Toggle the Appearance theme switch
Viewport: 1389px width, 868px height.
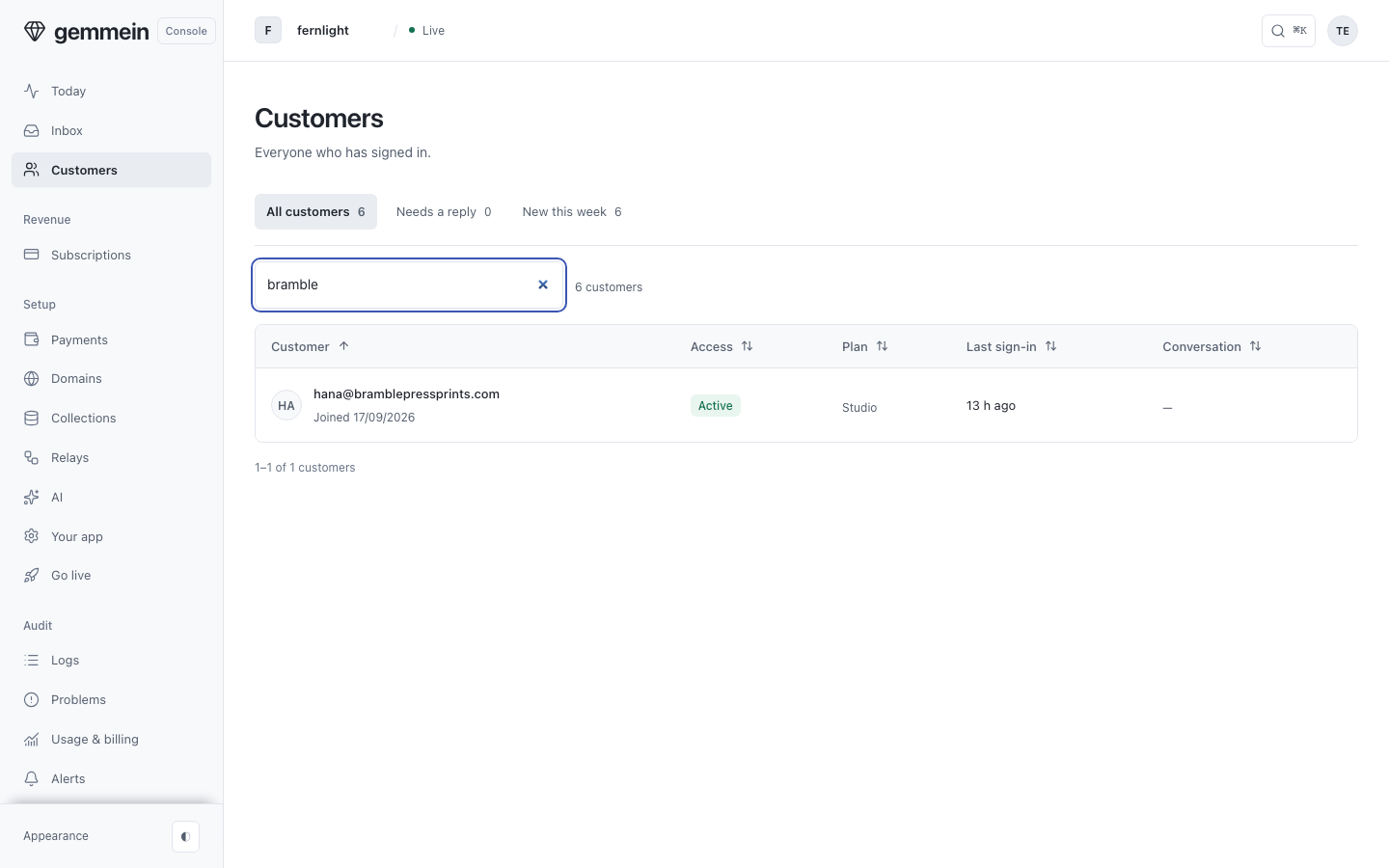coord(185,836)
